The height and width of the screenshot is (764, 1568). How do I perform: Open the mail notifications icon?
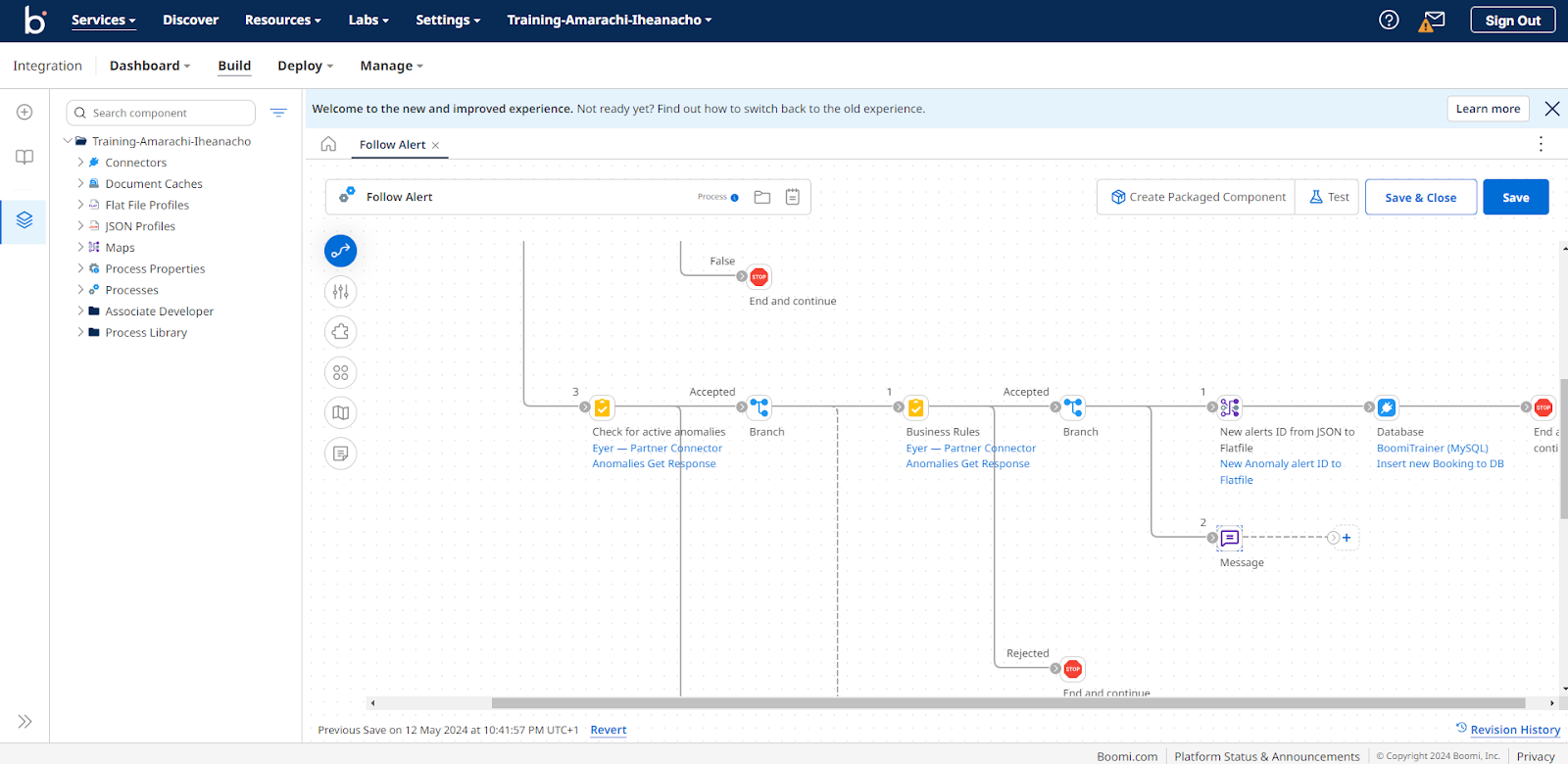point(1432,20)
